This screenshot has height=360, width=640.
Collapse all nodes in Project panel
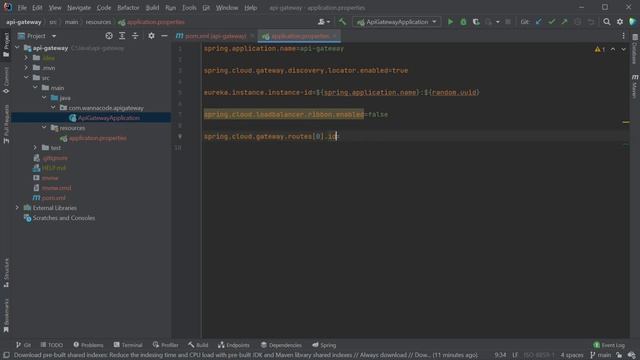pyautogui.click(x=135, y=36)
